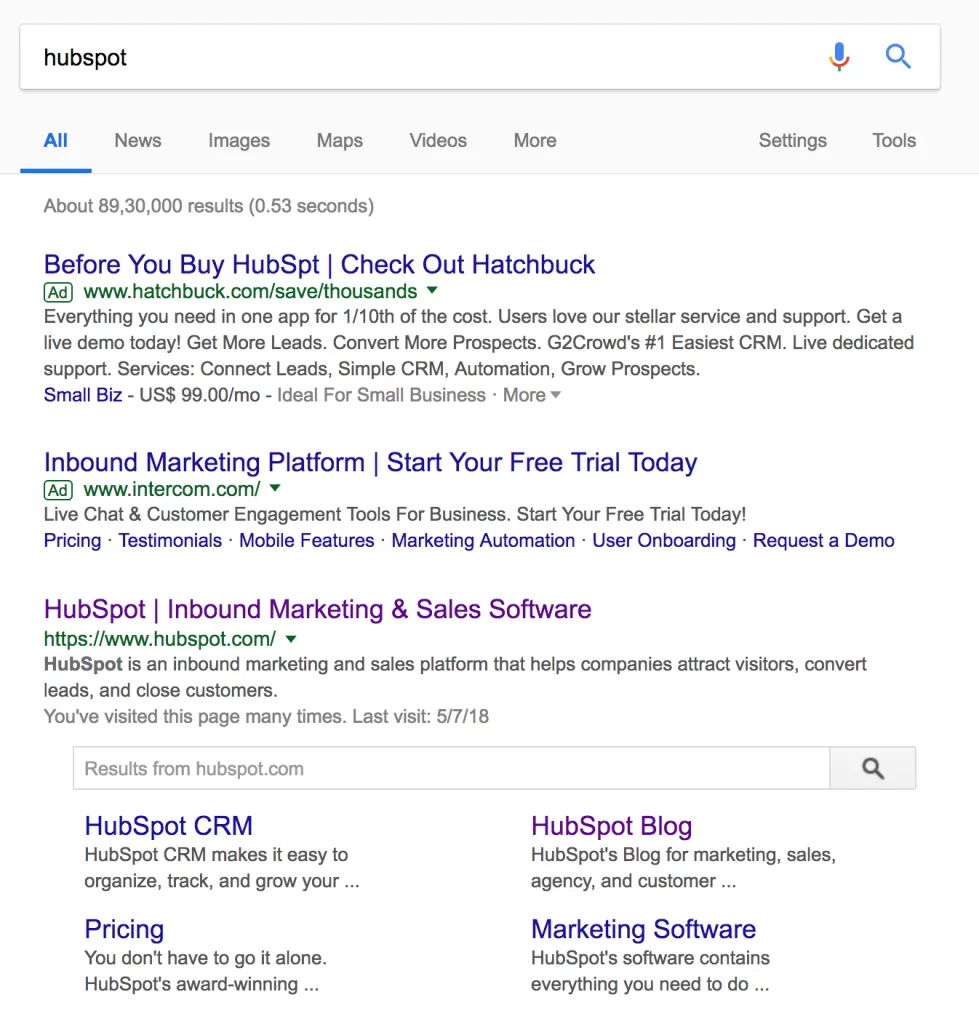This screenshot has width=979, height=1024.
Task: Open the Maps tab
Action: pyautogui.click(x=338, y=141)
